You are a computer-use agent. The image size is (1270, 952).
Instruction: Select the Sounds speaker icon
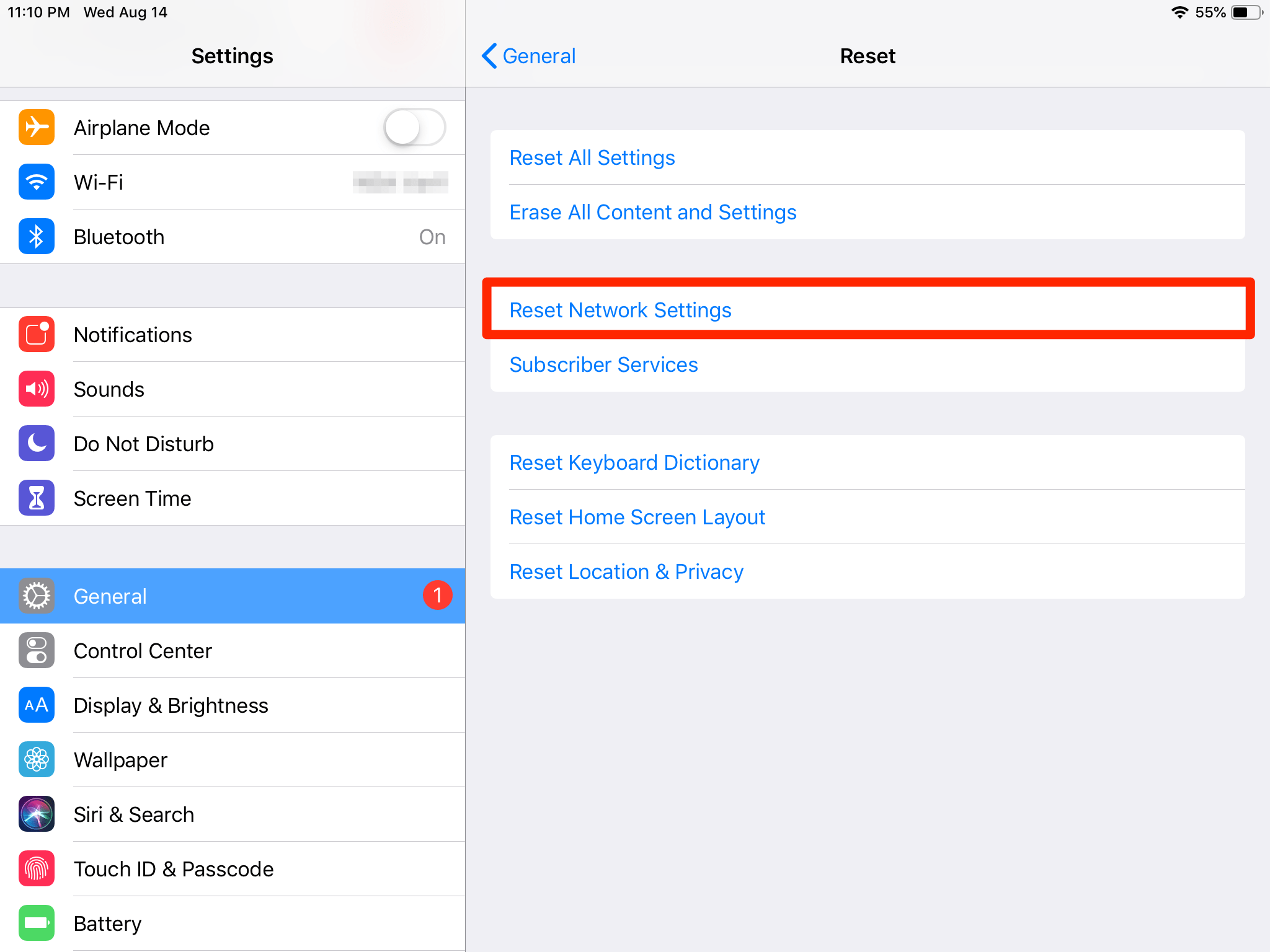pos(36,389)
